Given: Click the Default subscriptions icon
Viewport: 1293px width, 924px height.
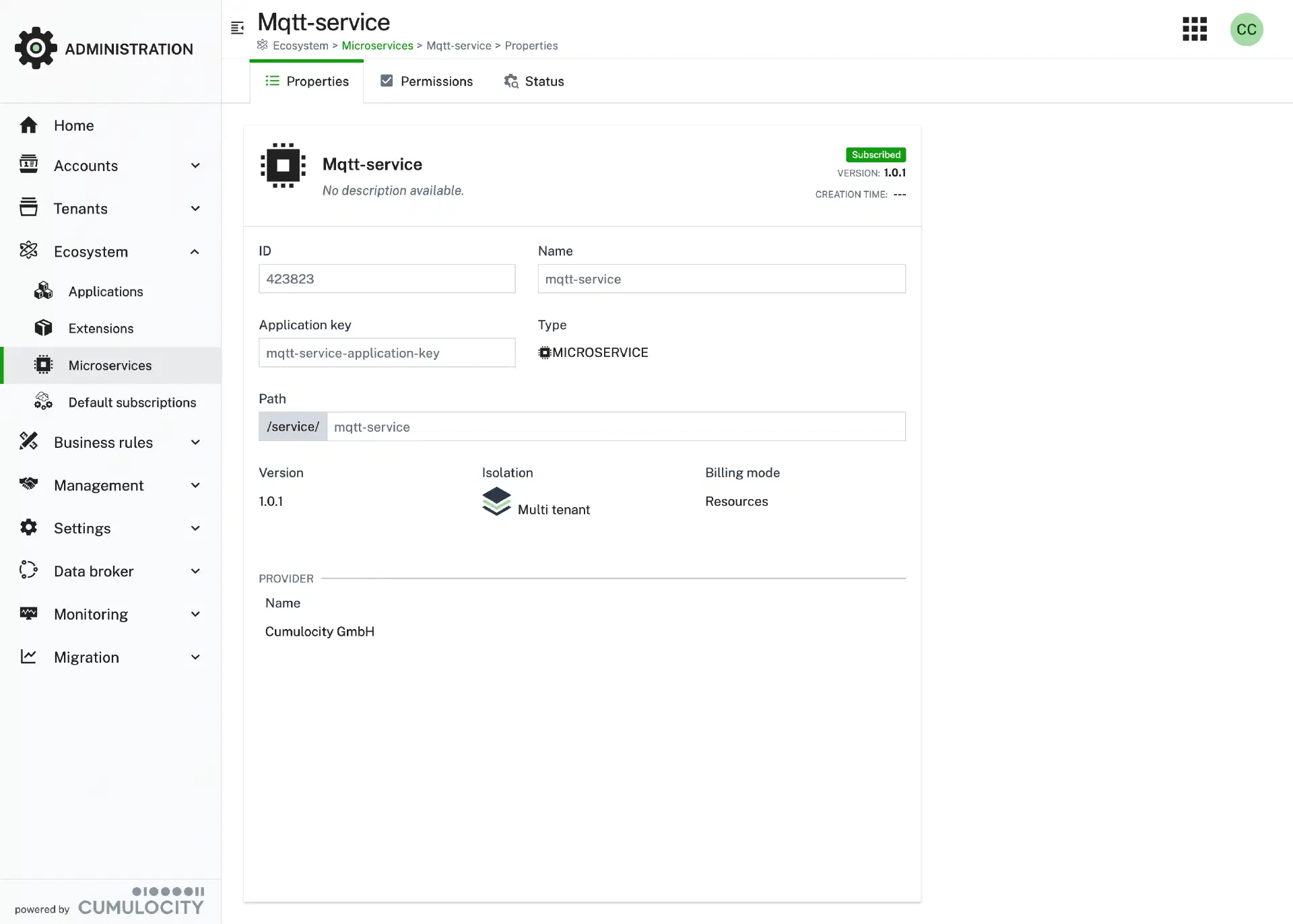Looking at the screenshot, I should coord(43,401).
